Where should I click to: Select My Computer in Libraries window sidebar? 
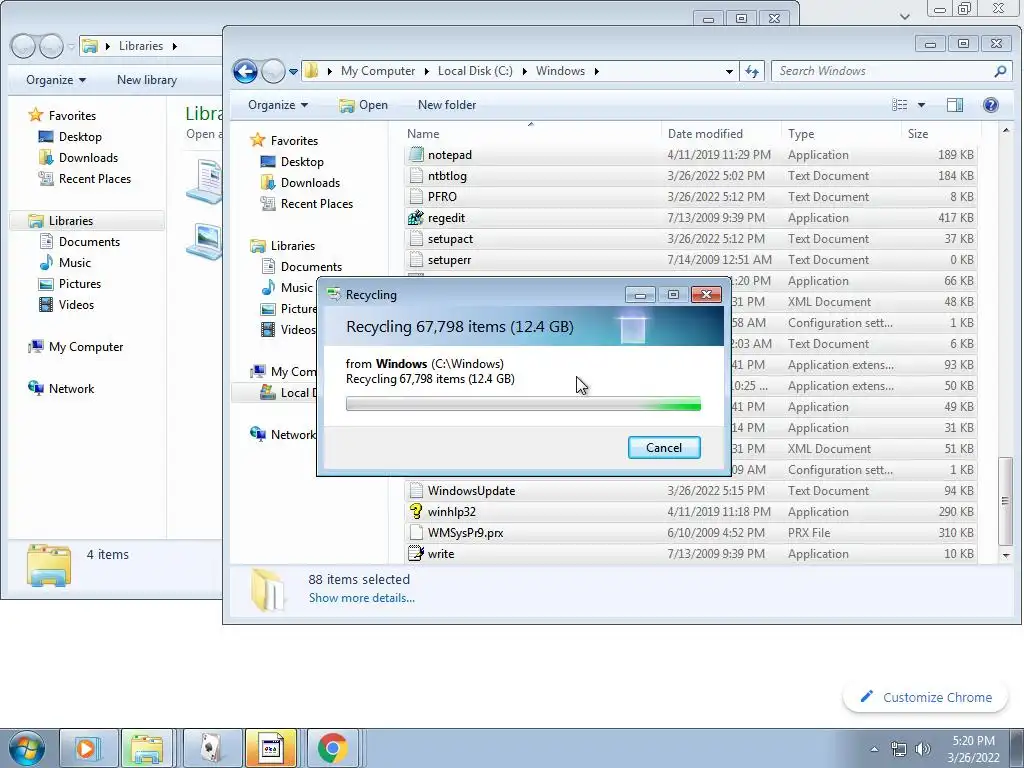pos(86,347)
